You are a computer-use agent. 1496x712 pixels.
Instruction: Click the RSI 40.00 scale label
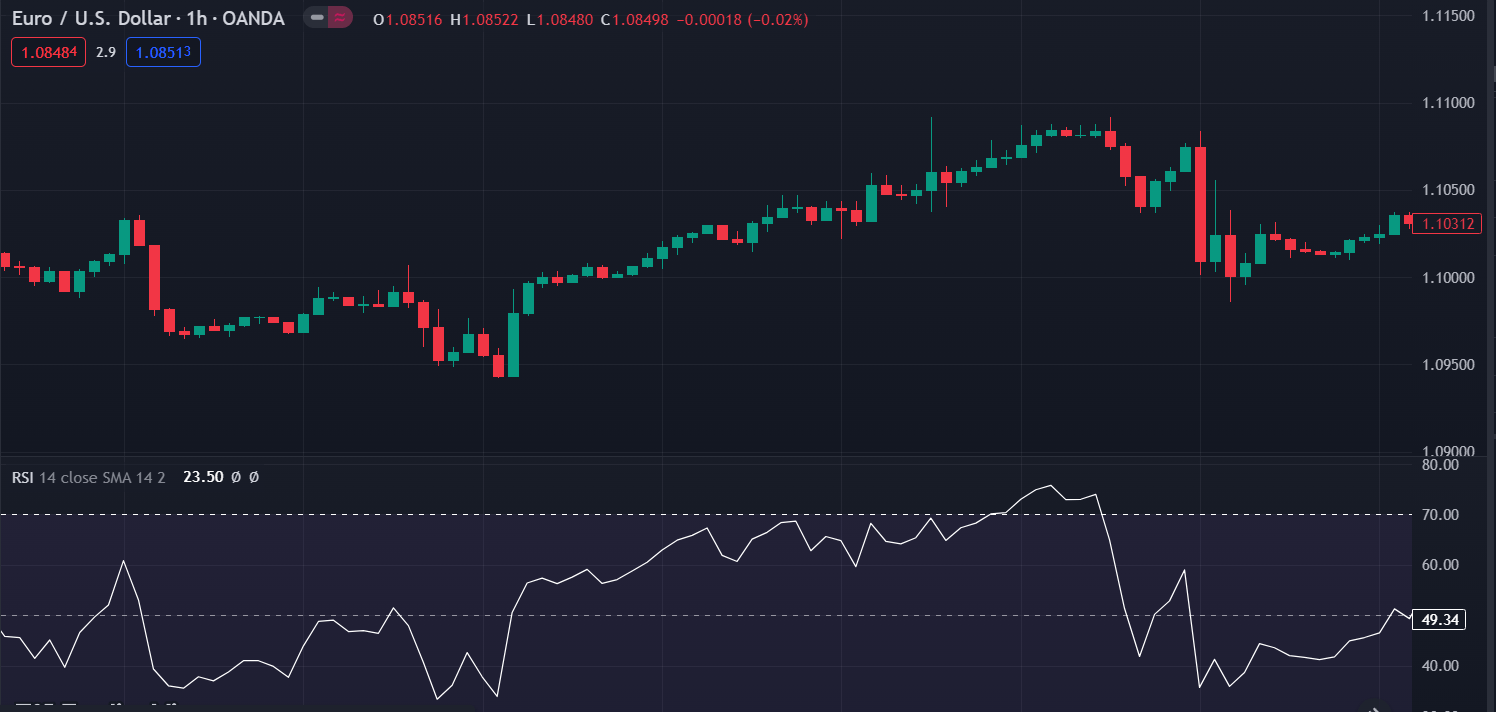point(1440,666)
